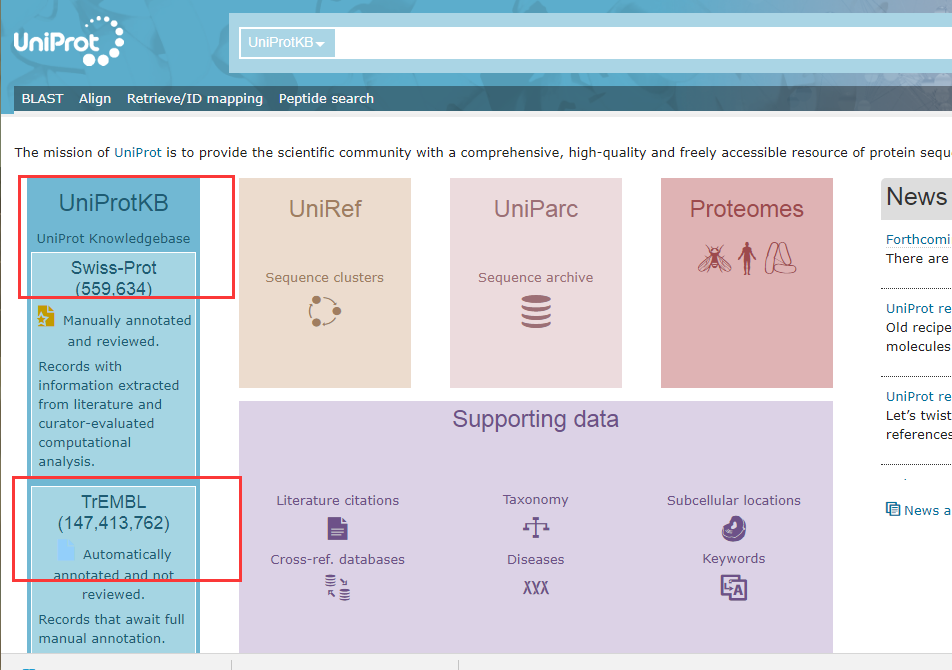Click the Subcellular locations cell icon

pos(734,529)
